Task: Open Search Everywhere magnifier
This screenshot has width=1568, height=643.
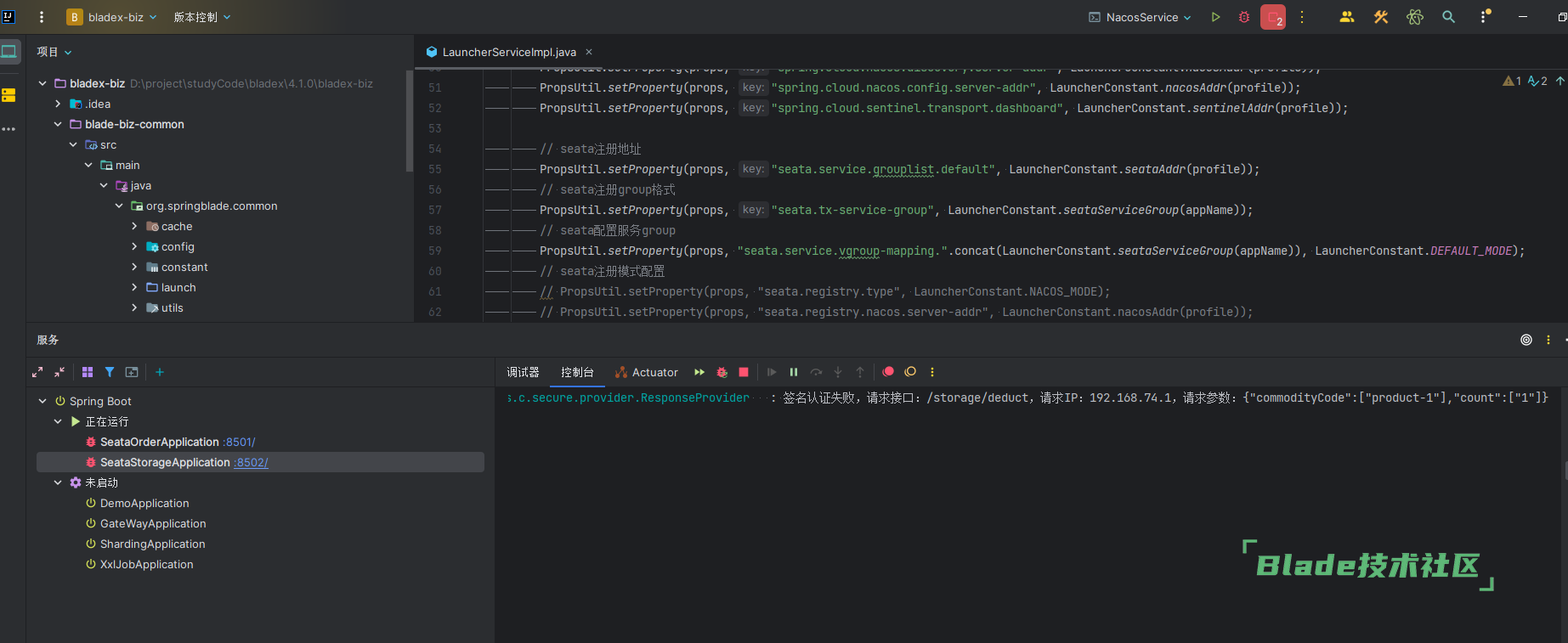Action: [1449, 17]
